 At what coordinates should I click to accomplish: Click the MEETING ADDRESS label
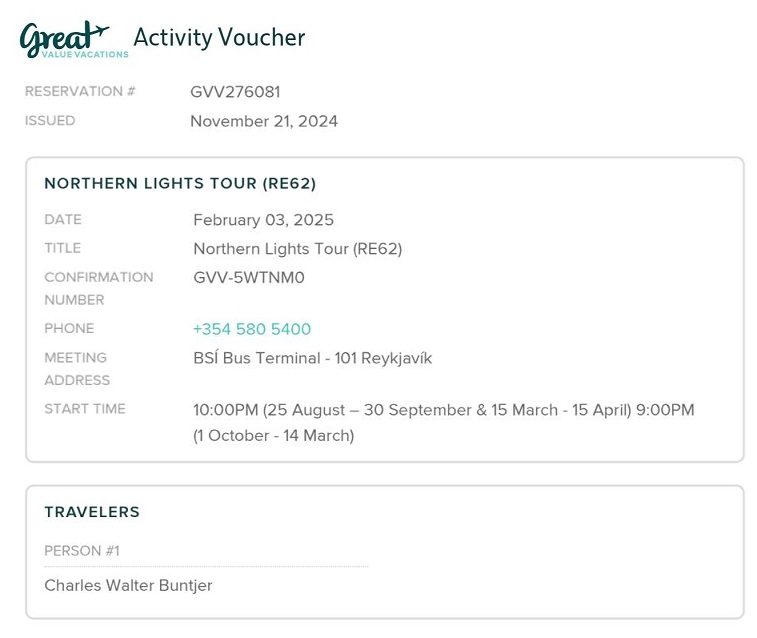point(77,369)
